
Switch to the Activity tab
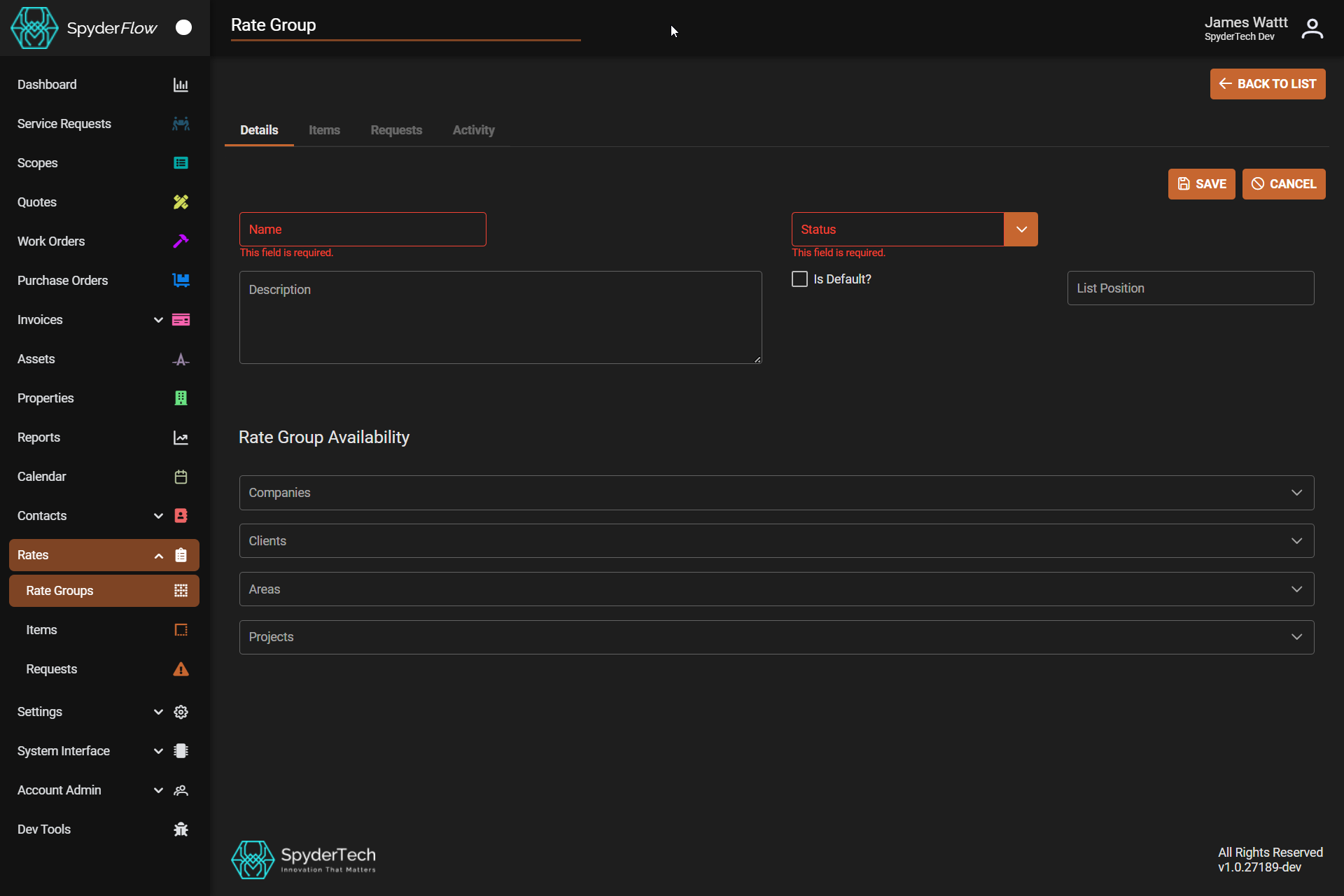(x=473, y=130)
